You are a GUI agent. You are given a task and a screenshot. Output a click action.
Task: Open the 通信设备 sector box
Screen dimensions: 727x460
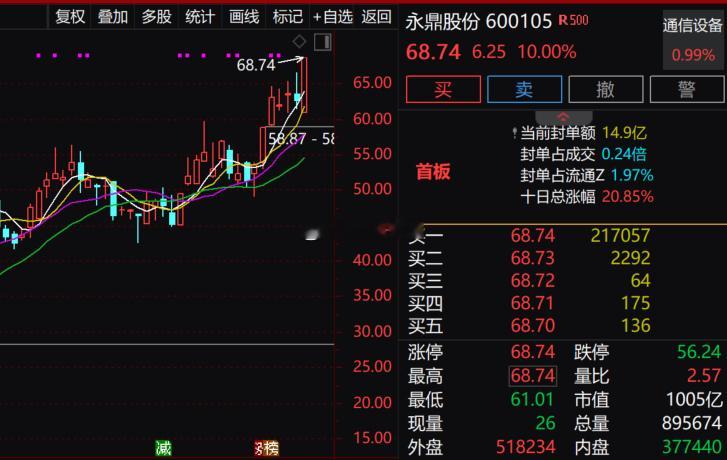pos(693,40)
